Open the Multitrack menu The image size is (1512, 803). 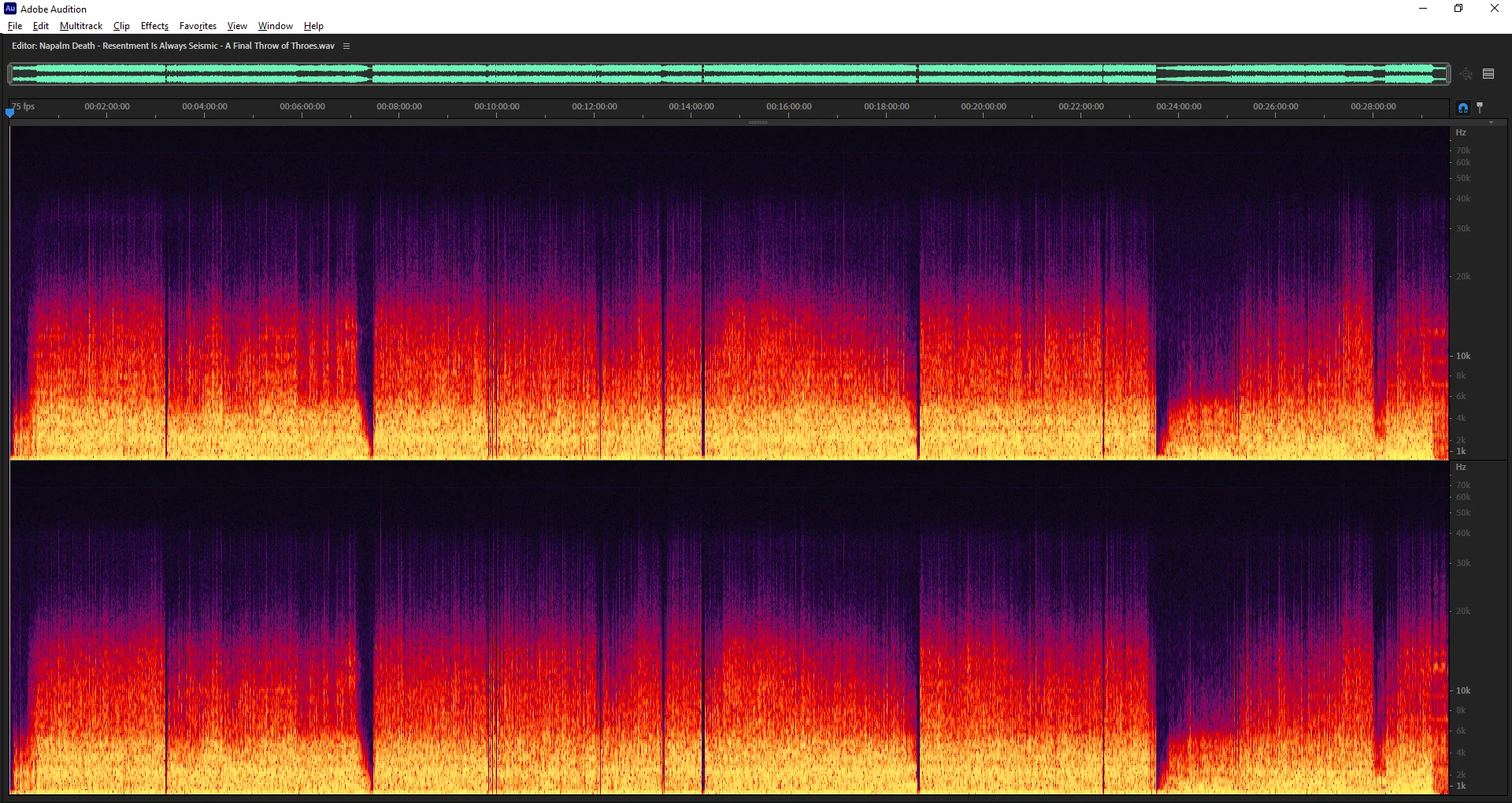click(x=81, y=26)
